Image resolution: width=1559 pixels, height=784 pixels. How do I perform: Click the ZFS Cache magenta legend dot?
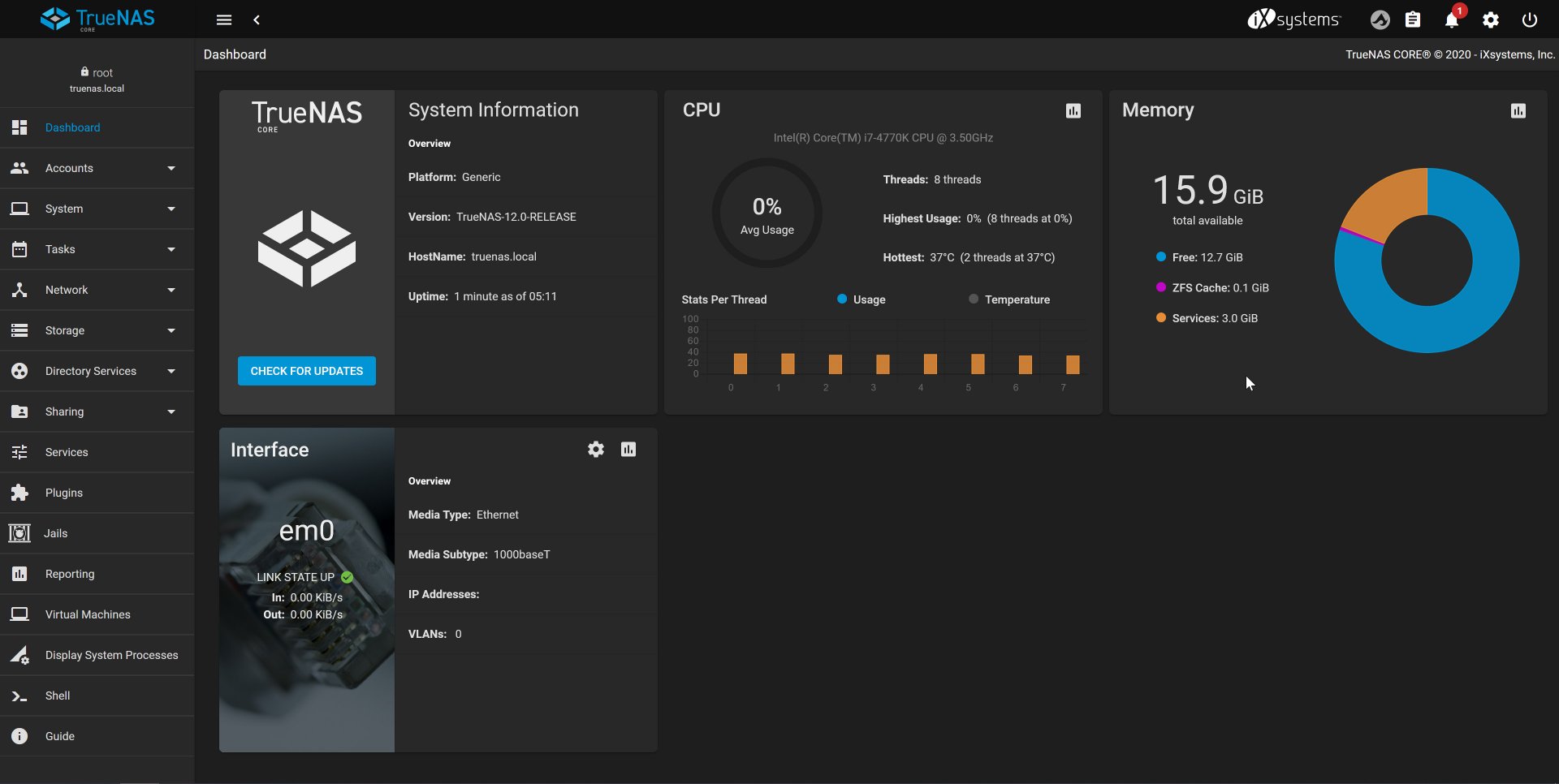coord(1161,286)
